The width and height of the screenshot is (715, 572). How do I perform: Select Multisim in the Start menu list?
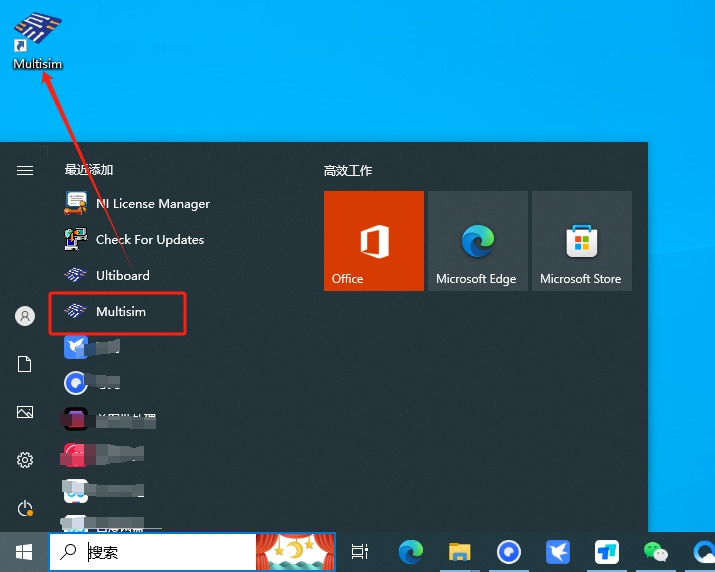coord(120,312)
